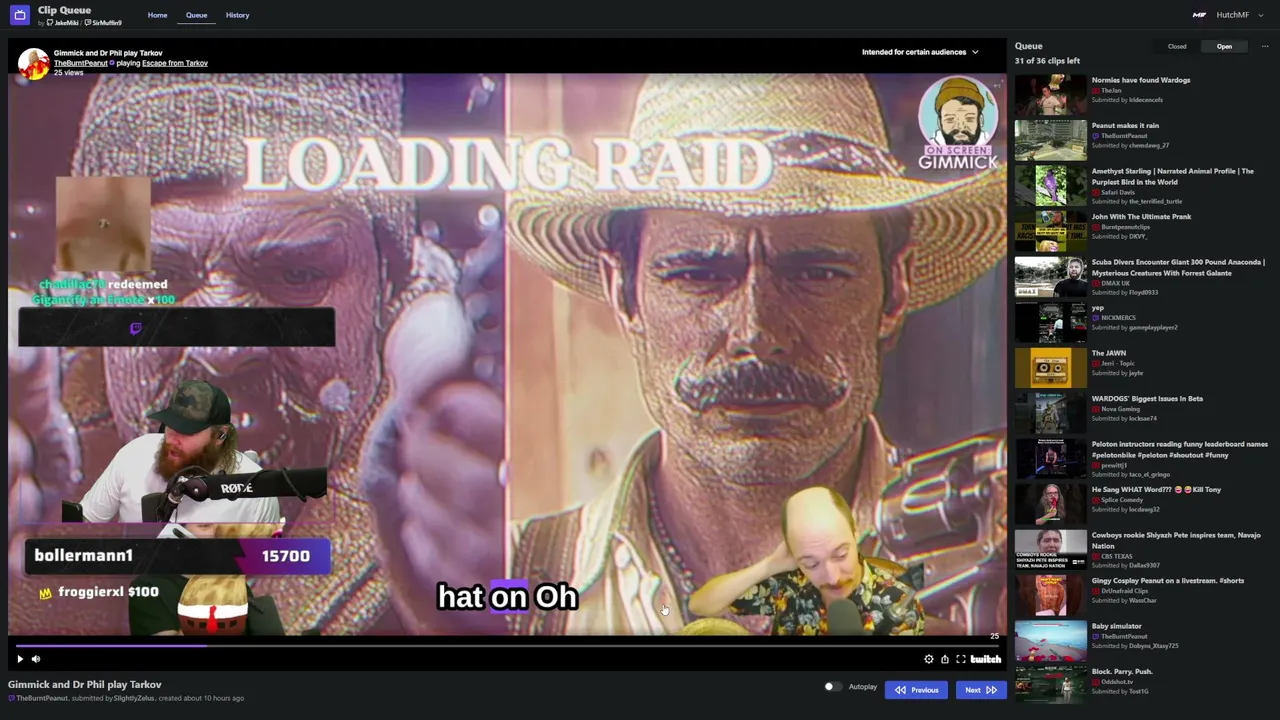The image size is (1280, 720).
Task: Select 'The JAWN' clip thumbnail
Action: [x=1050, y=368]
